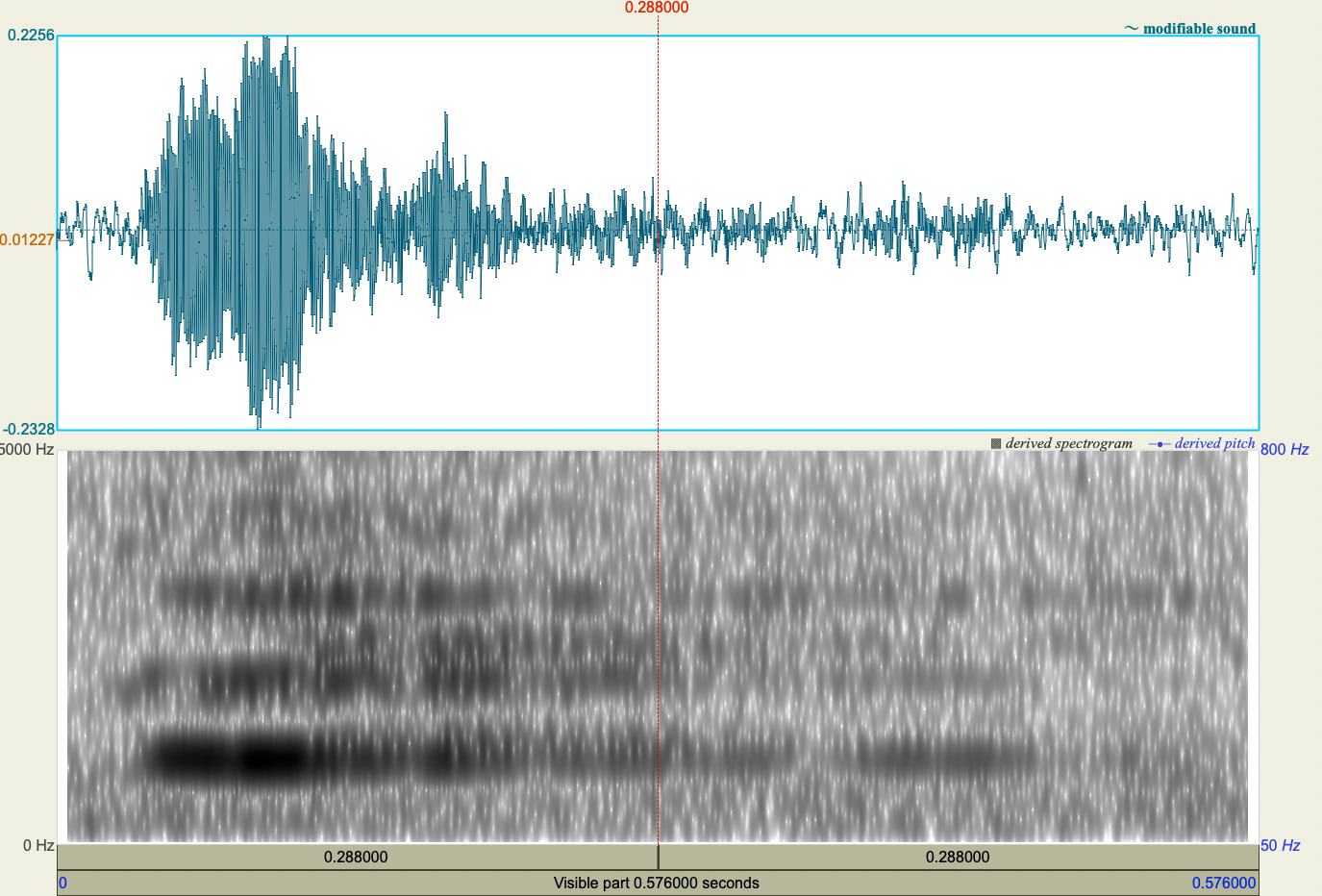
Task: Click the blue derived pitch marker icon
Action: point(1159,443)
